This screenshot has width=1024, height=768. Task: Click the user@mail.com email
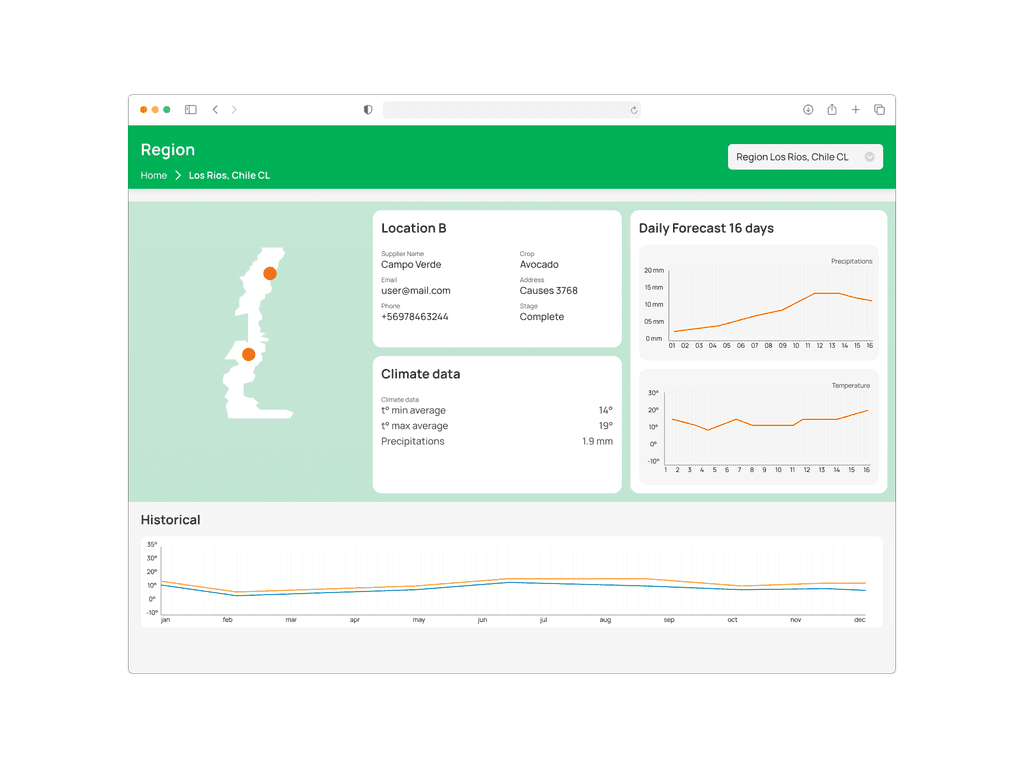coord(415,291)
